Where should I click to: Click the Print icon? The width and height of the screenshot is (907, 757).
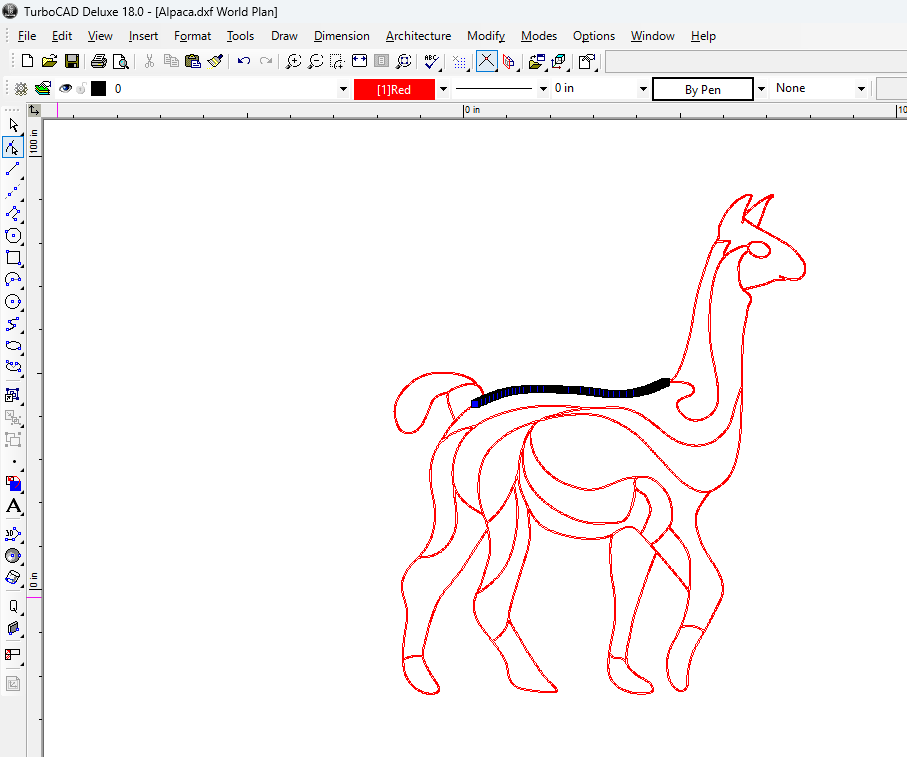[x=99, y=62]
